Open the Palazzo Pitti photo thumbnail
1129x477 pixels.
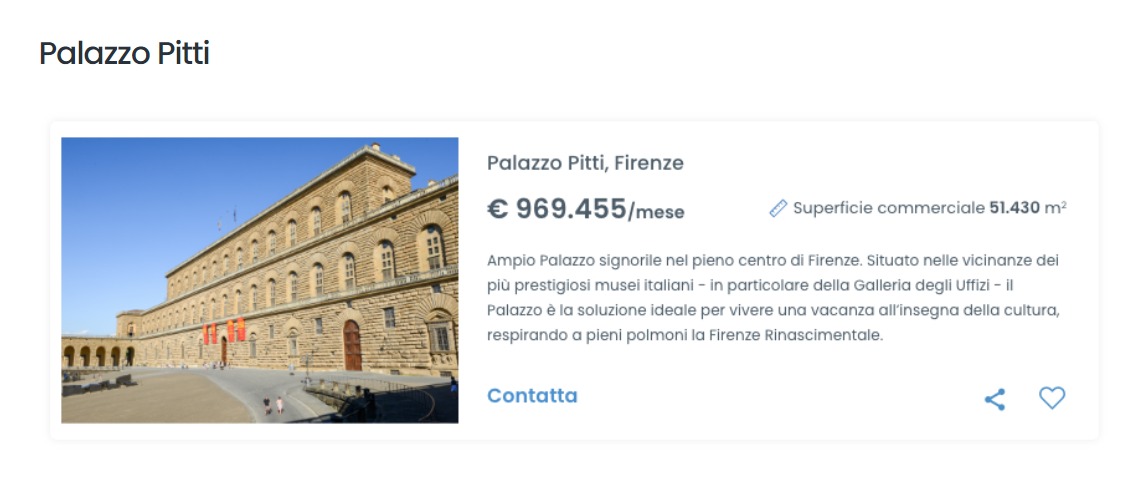[260, 280]
